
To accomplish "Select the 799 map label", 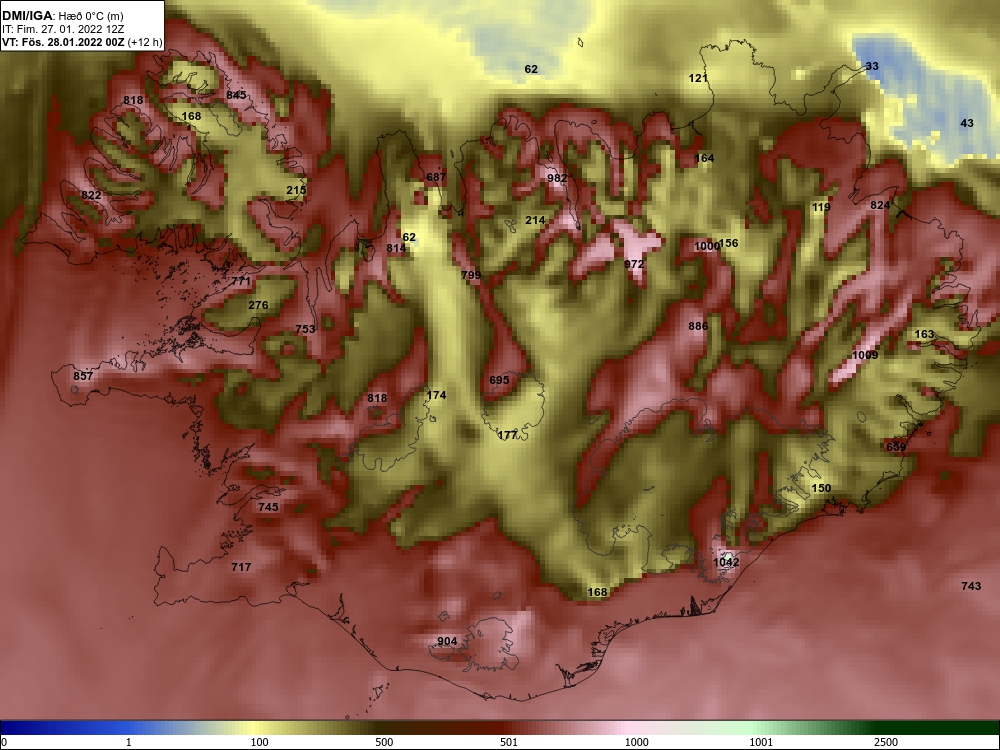I will pyautogui.click(x=471, y=276).
